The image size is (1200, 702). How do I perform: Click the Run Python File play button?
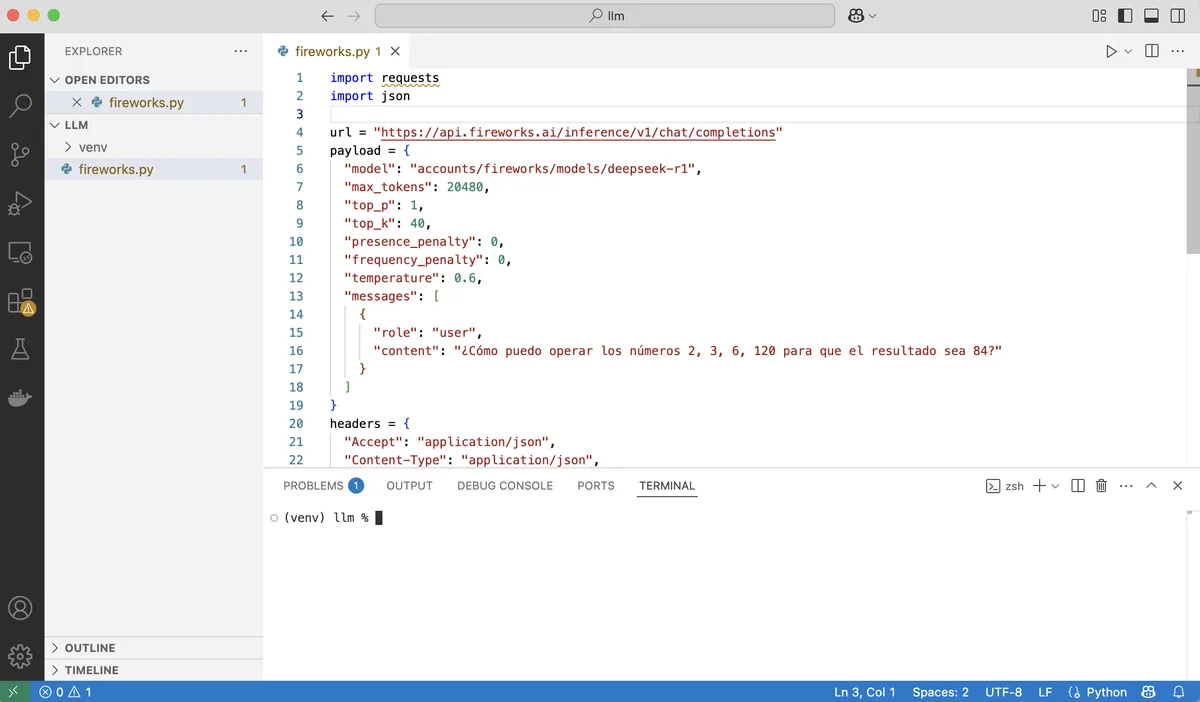pos(1111,51)
